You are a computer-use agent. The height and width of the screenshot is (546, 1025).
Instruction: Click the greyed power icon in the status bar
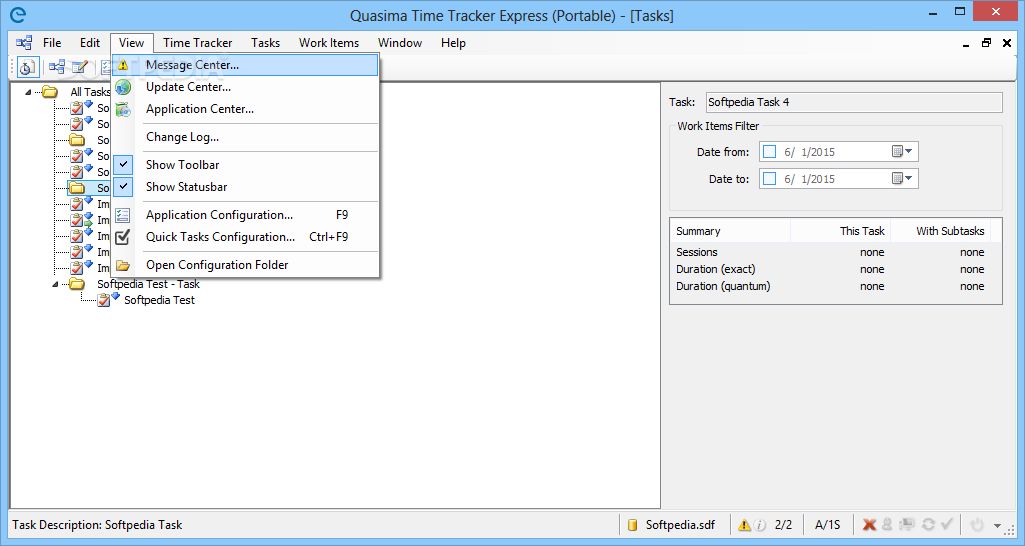pos(977,524)
